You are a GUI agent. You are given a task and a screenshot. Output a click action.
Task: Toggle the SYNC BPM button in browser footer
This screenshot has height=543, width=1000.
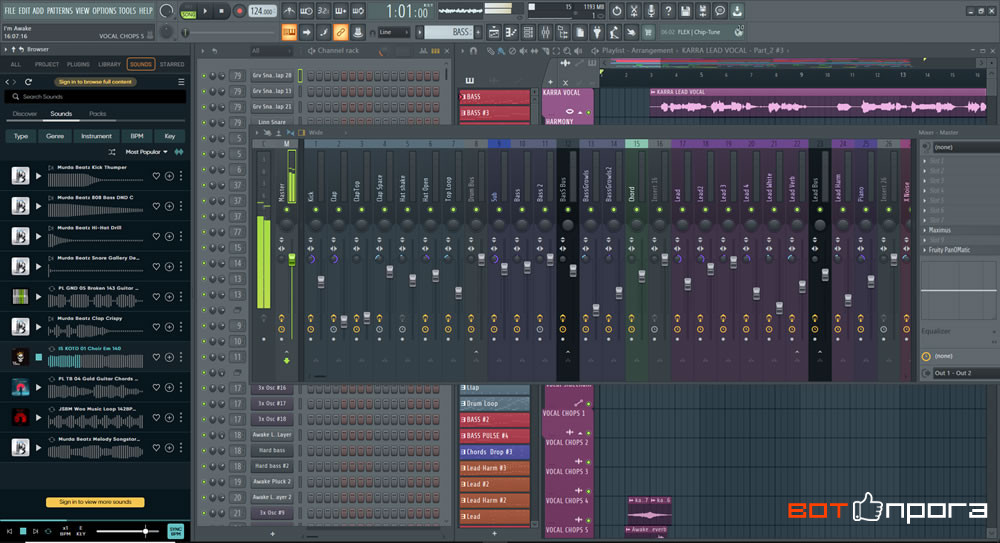coord(175,531)
